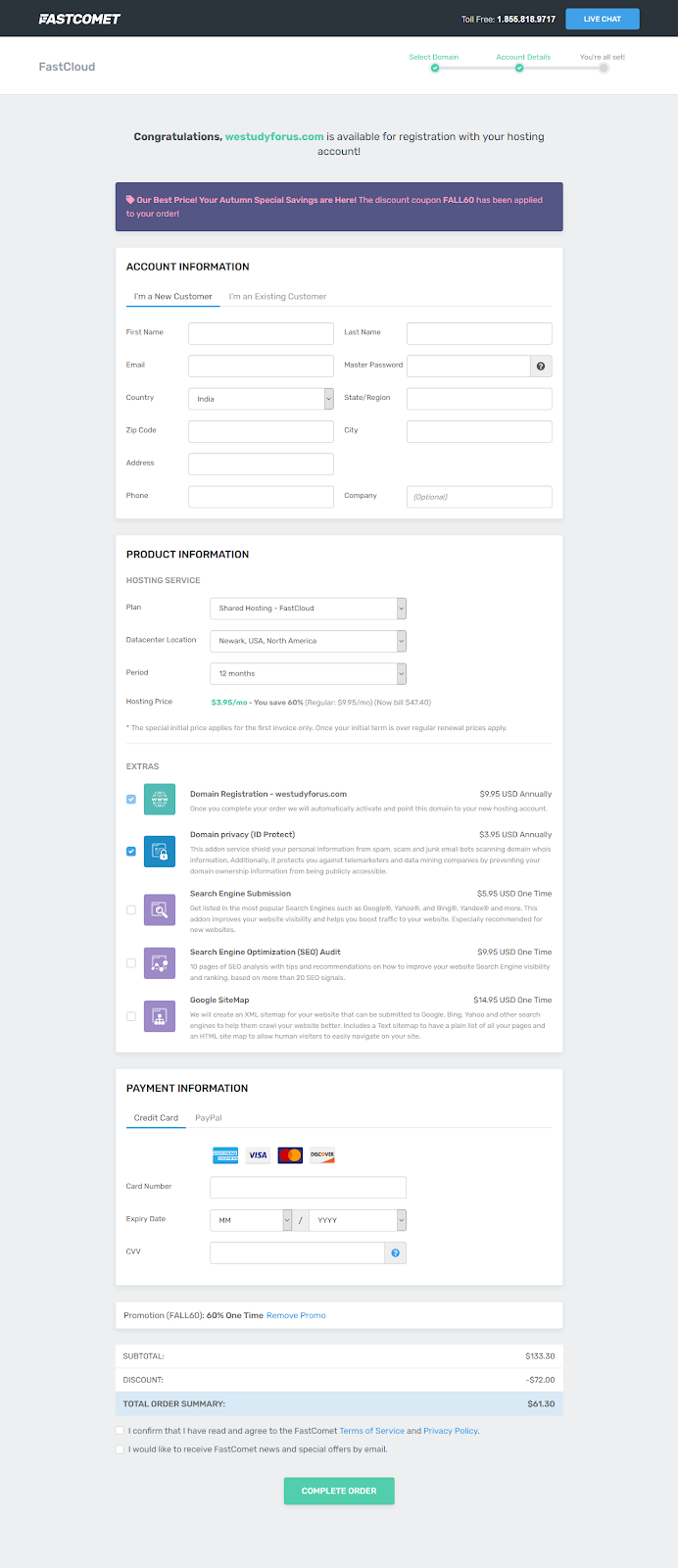Click the Master Password help question icon
Image resolution: width=678 pixels, height=1568 pixels.
[x=541, y=366]
